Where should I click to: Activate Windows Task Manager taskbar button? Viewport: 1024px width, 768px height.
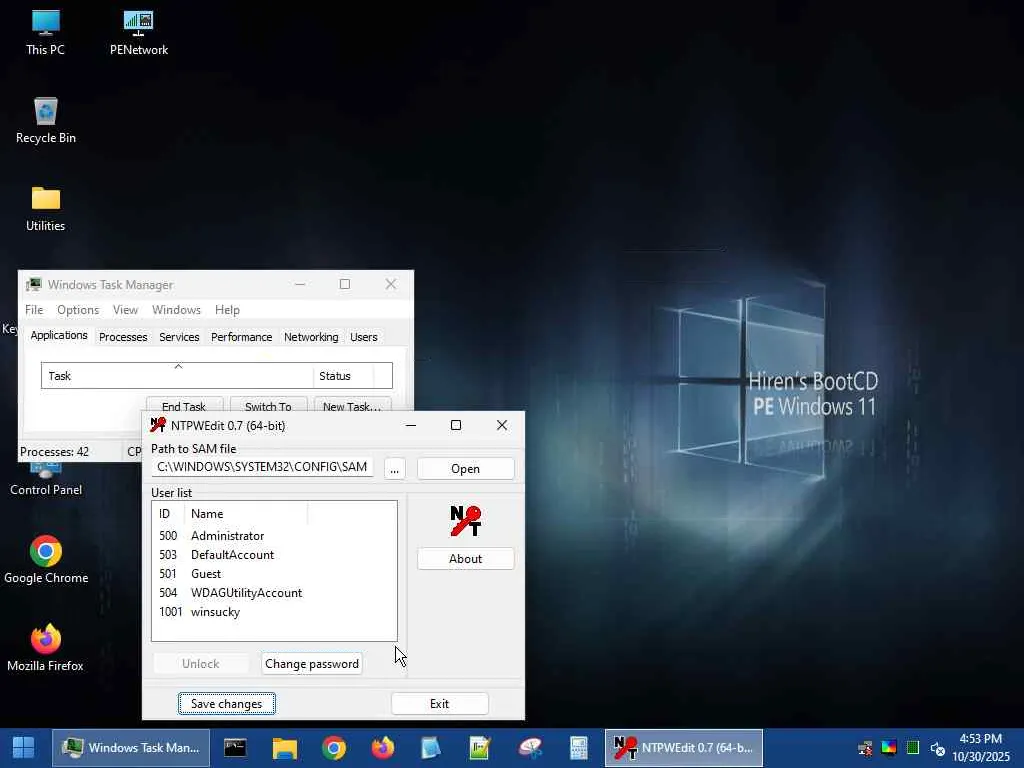[x=131, y=748]
